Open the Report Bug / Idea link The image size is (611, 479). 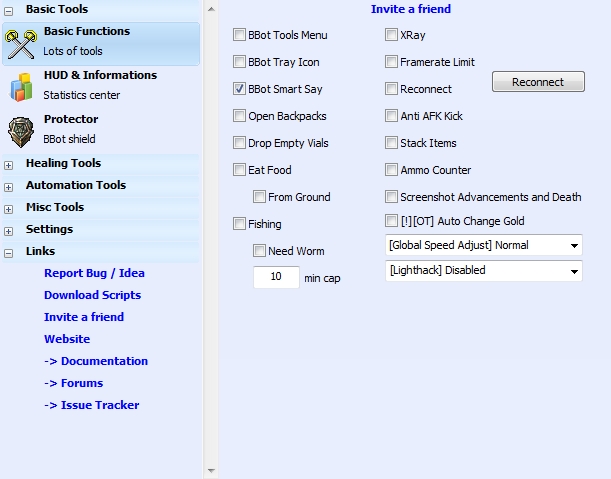[x=94, y=273]
